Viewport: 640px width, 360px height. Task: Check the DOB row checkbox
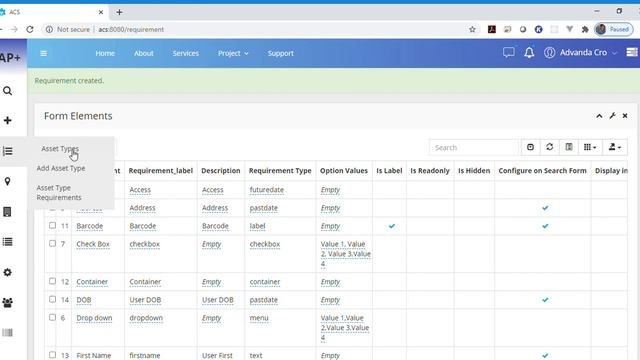click(x=52, y=299)
